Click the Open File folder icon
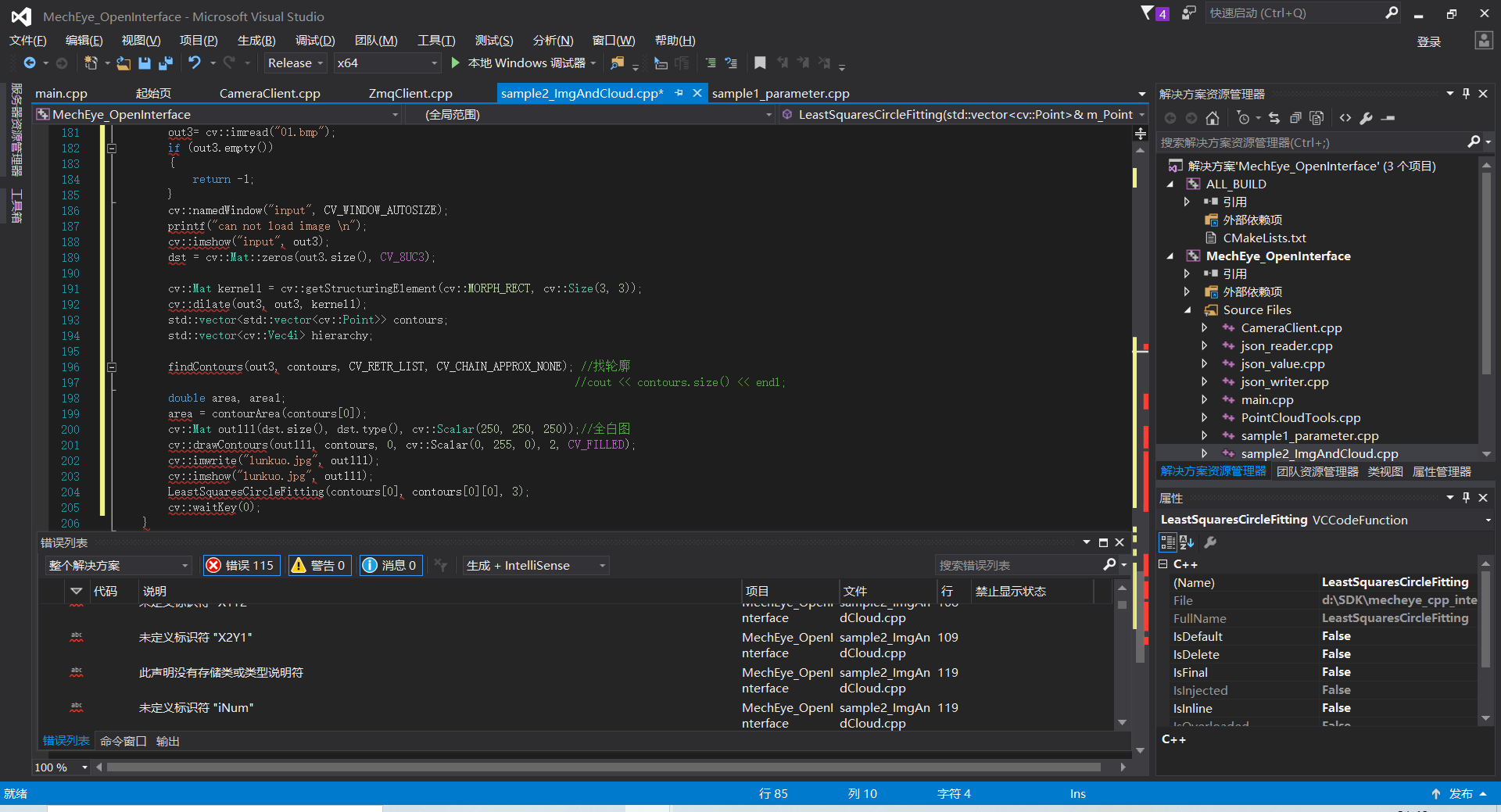 coord(124,63)
